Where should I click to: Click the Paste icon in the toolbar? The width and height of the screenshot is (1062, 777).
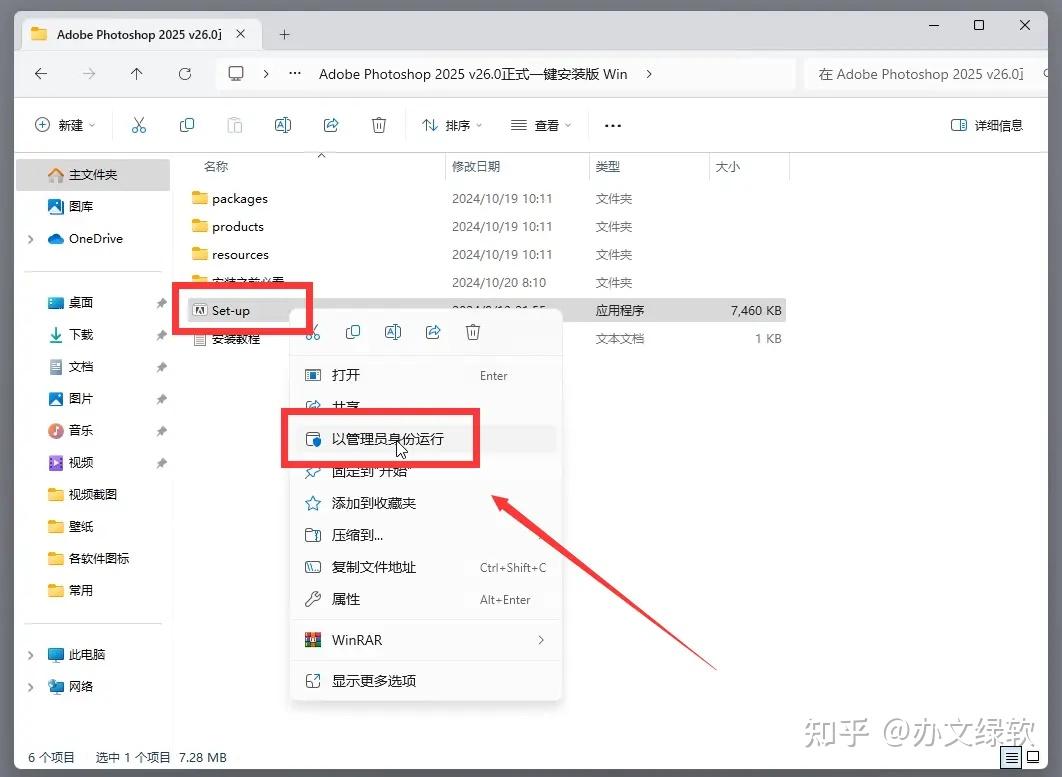(235, 124)
